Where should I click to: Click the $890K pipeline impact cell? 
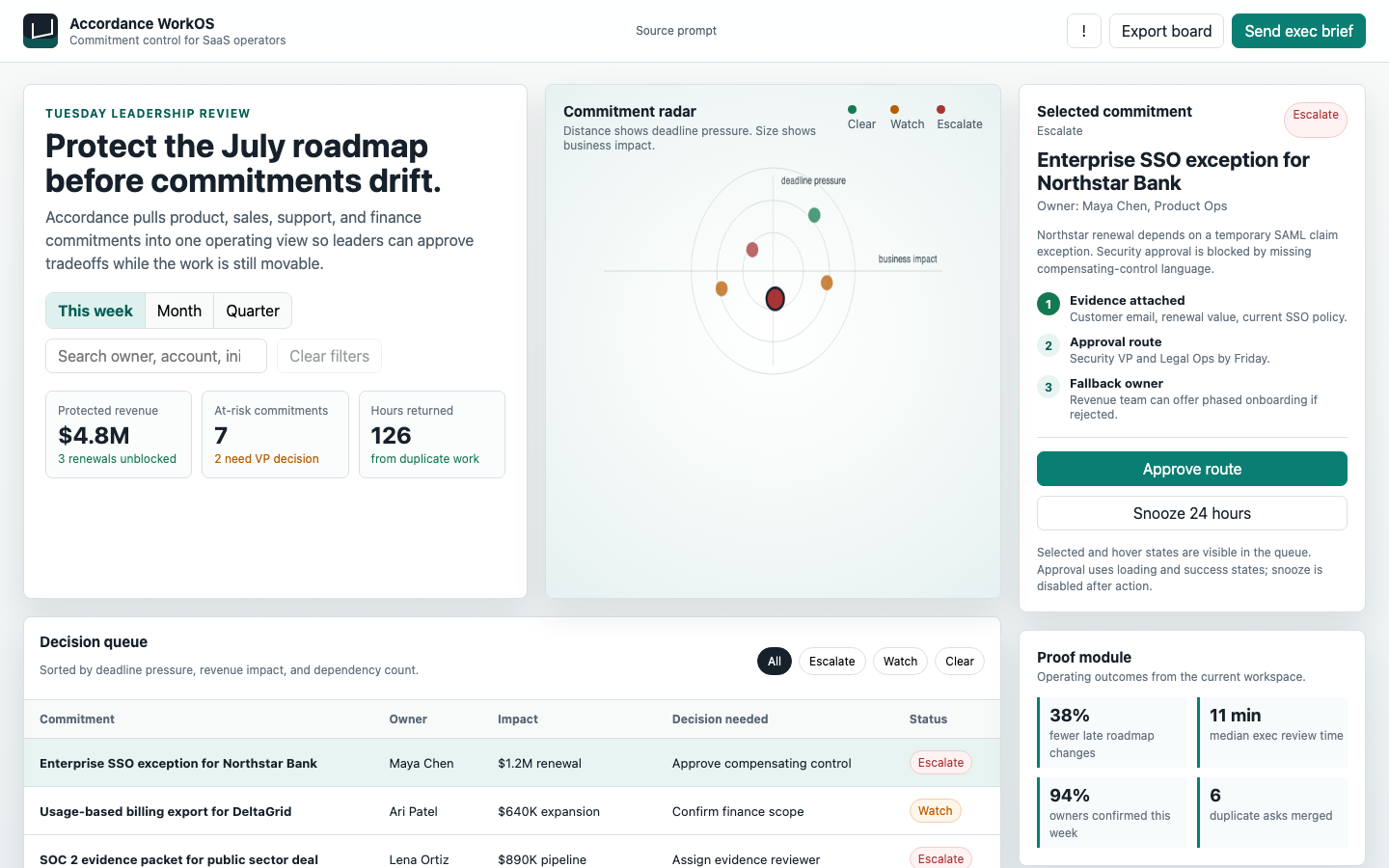[542, 859]
